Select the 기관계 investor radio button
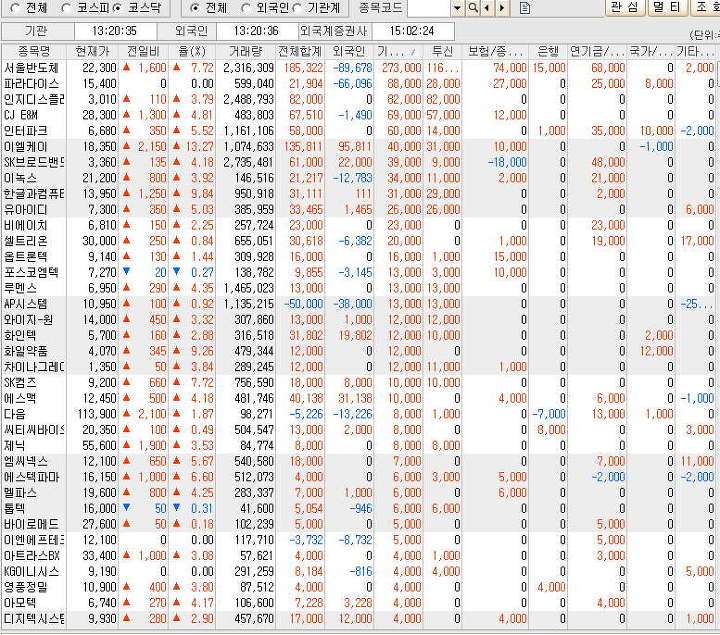The image size is (720, 635). 297,8
